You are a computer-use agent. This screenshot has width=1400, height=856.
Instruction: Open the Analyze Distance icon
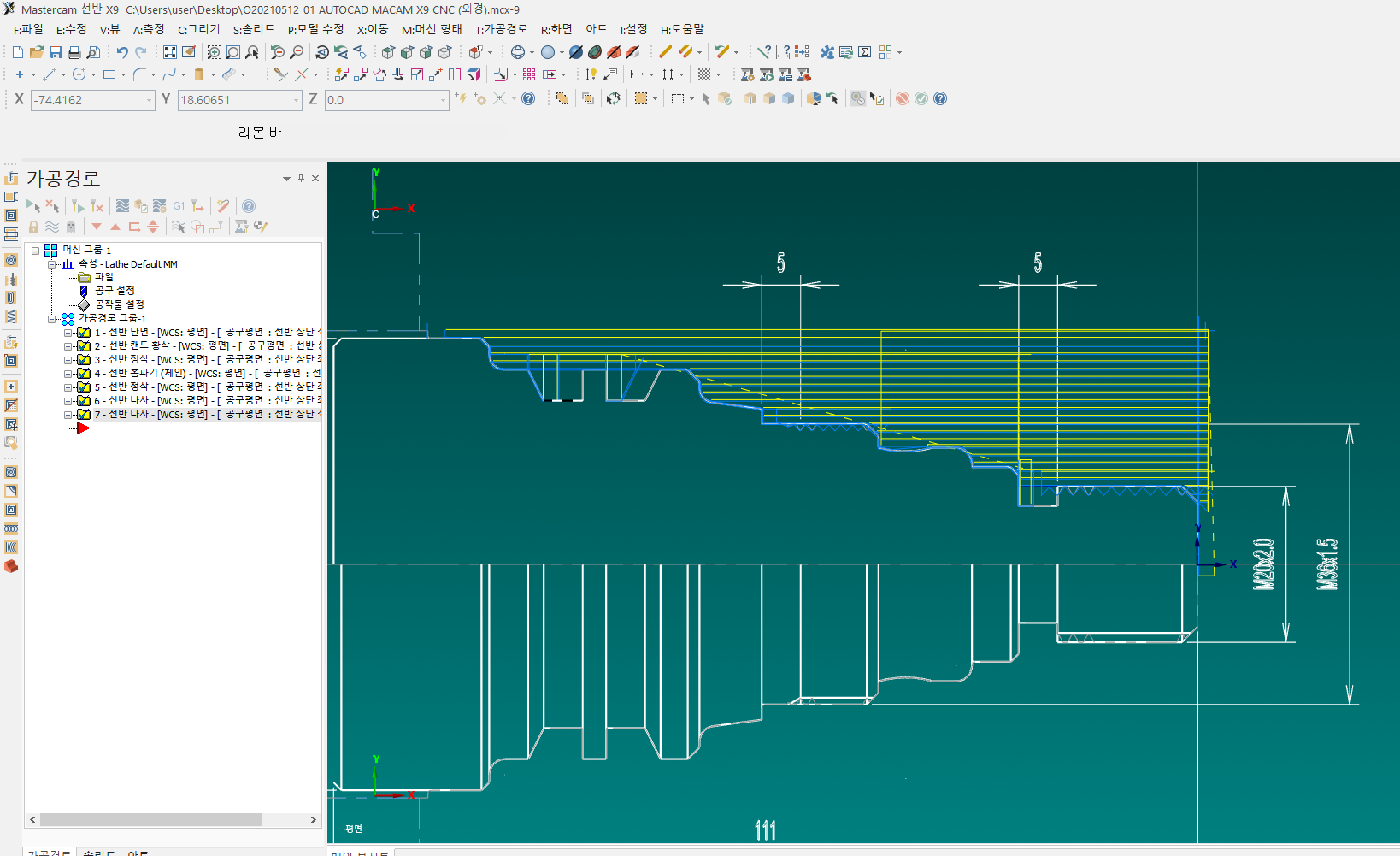click(782, 52)
